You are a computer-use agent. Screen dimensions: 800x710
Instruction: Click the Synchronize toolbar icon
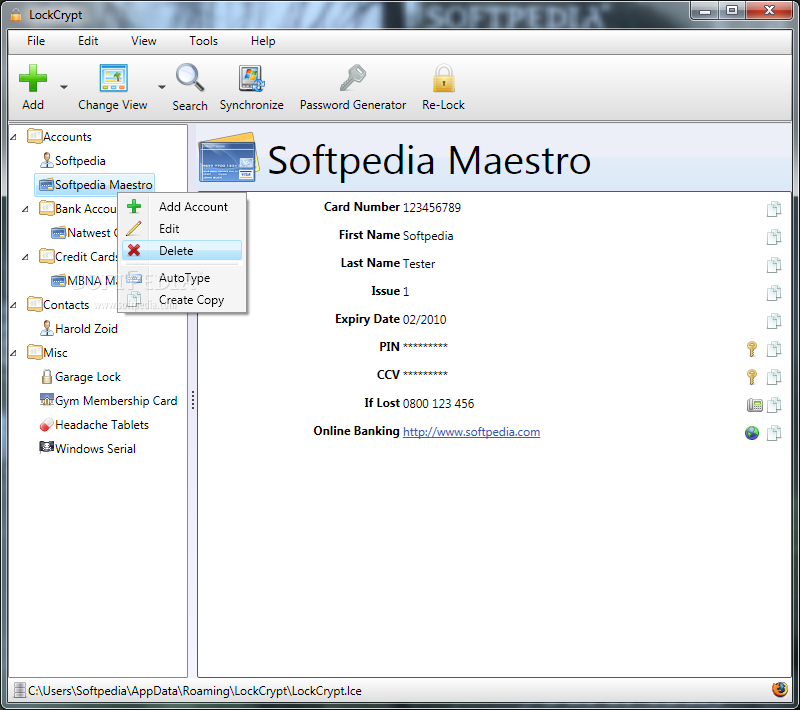tap(252, 78)
